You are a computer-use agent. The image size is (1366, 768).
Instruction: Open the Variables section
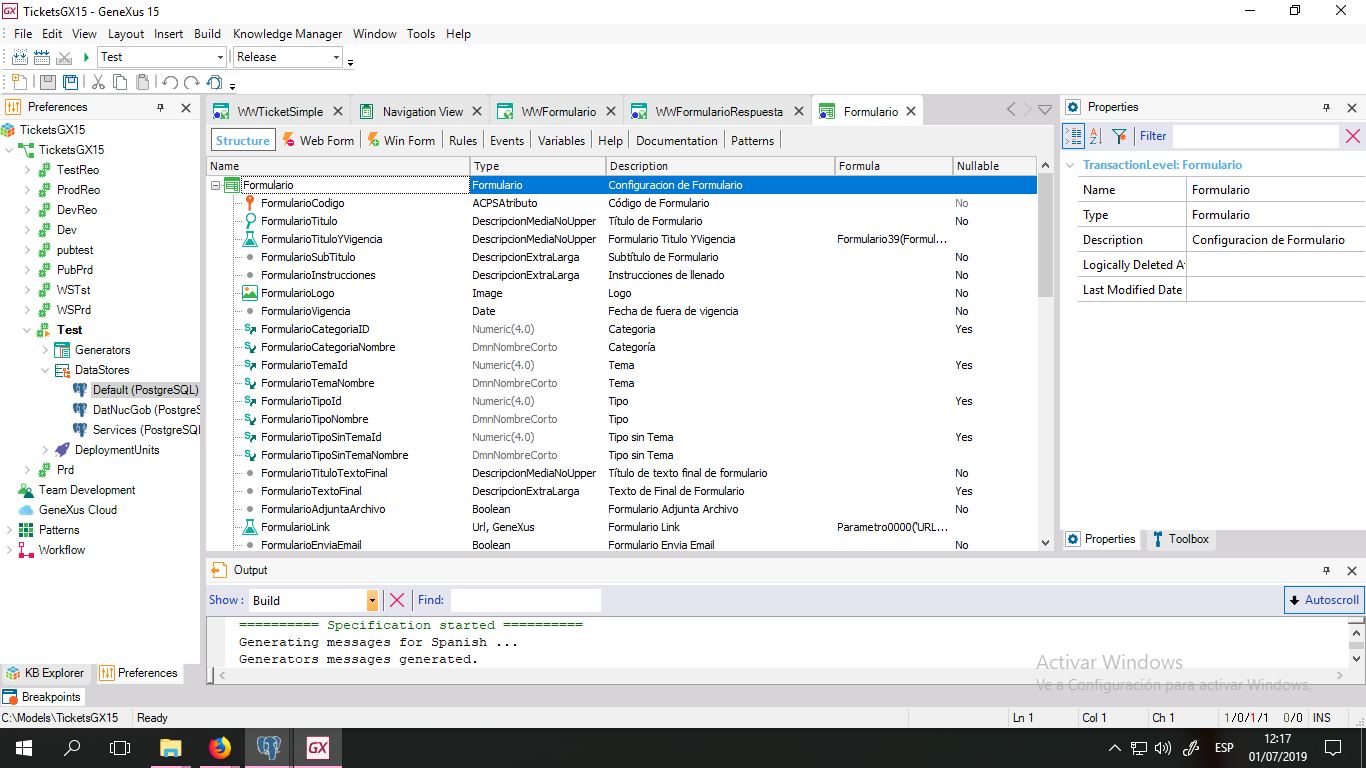pos(561,141)
